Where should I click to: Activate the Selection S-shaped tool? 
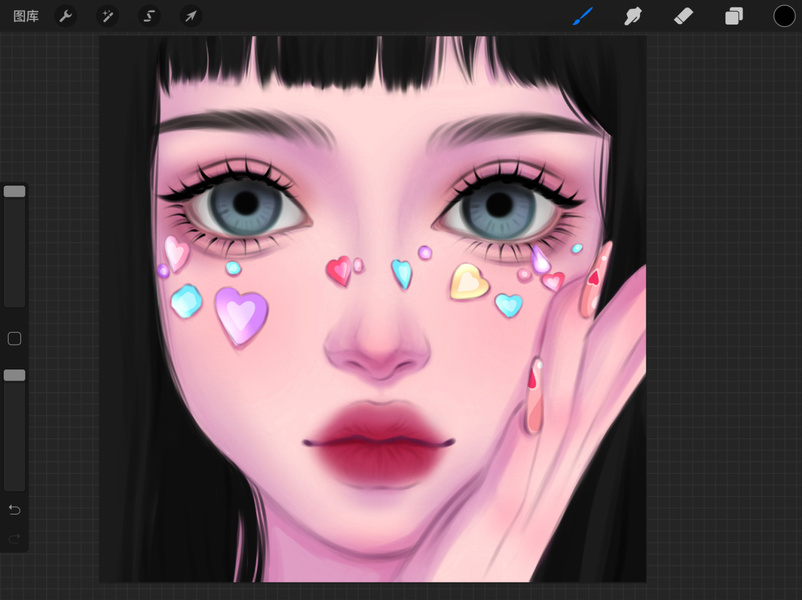click(x=149, y=16)
